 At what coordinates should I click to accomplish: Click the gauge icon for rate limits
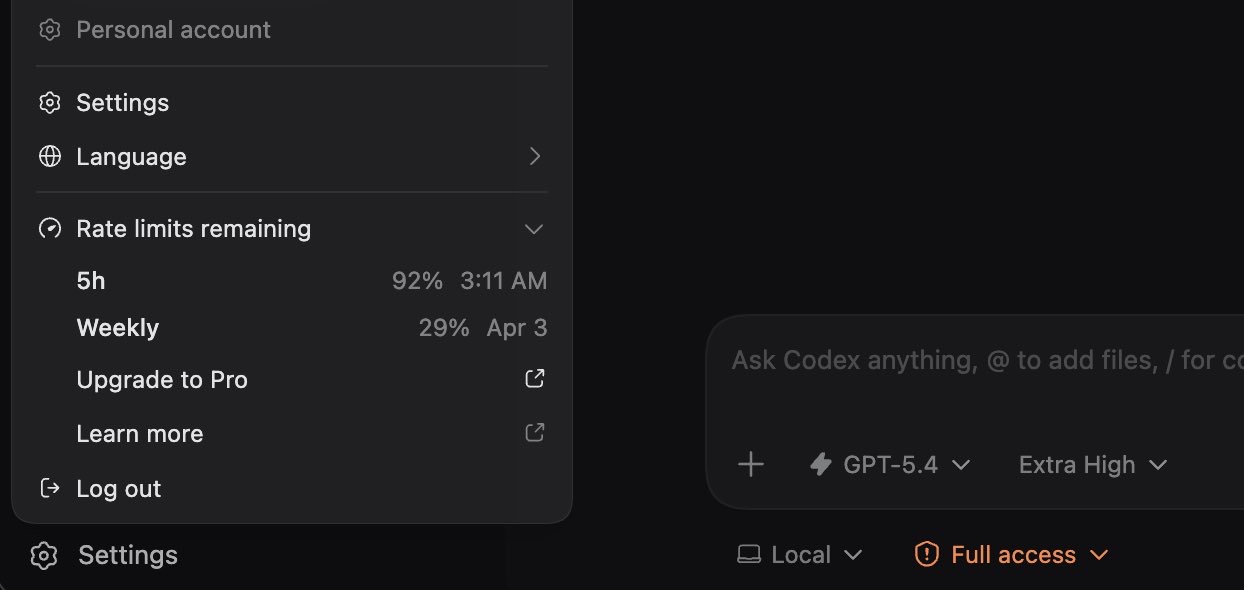tap(49, 229)
